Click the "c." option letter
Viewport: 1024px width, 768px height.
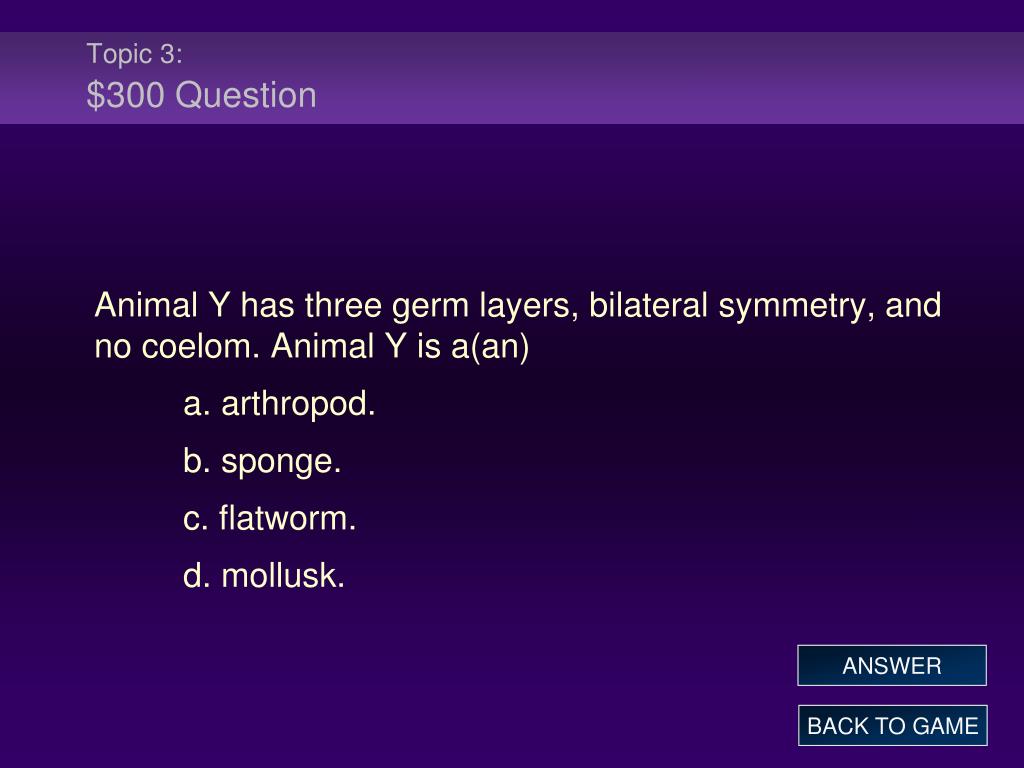click(195, 520)
